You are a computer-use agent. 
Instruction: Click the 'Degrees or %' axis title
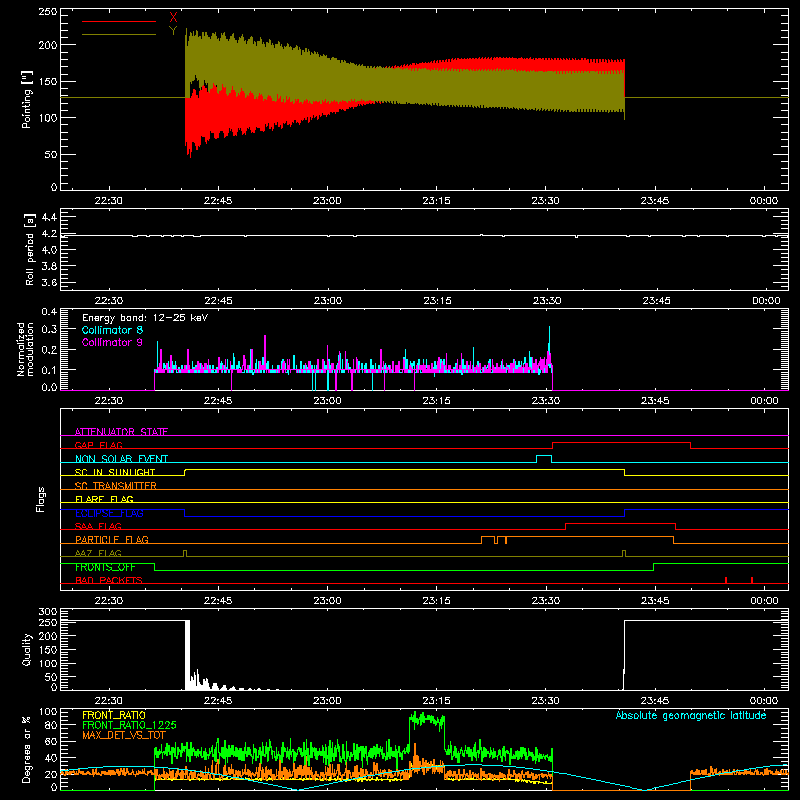click(x=27, y=749)
